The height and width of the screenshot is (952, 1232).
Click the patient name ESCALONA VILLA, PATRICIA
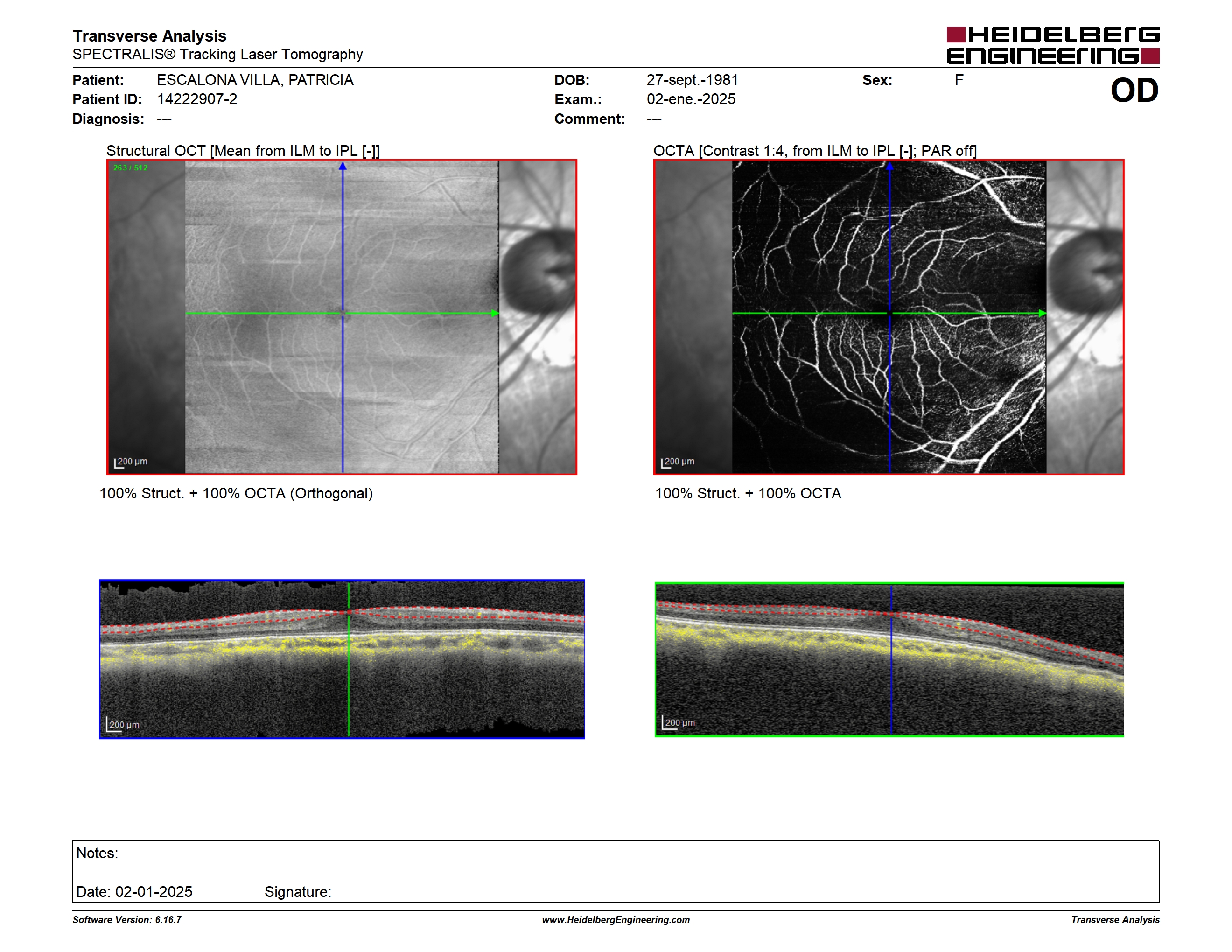point(255,80)
